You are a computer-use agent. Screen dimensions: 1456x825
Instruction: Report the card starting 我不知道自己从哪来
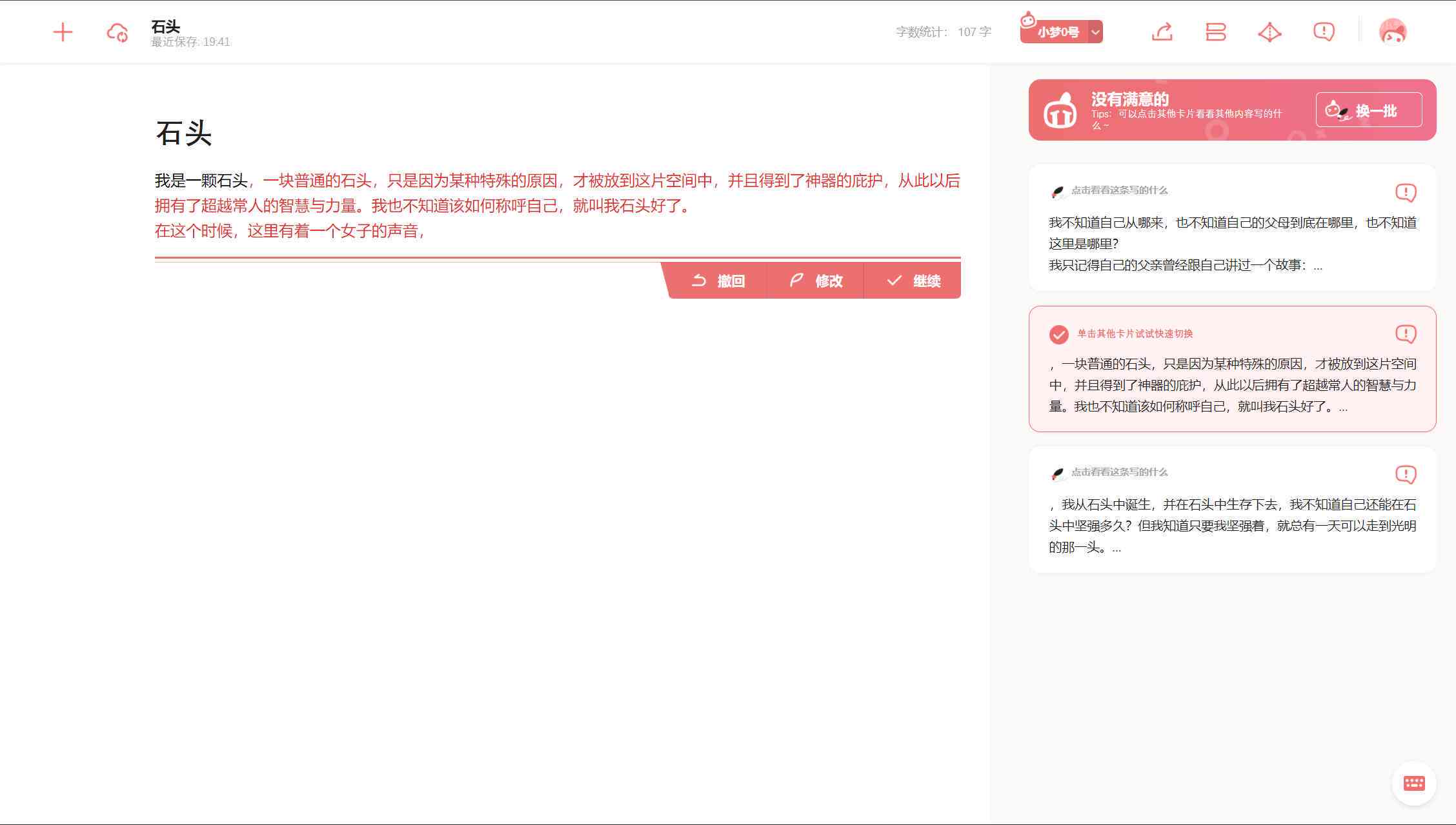click(1406, 192)
